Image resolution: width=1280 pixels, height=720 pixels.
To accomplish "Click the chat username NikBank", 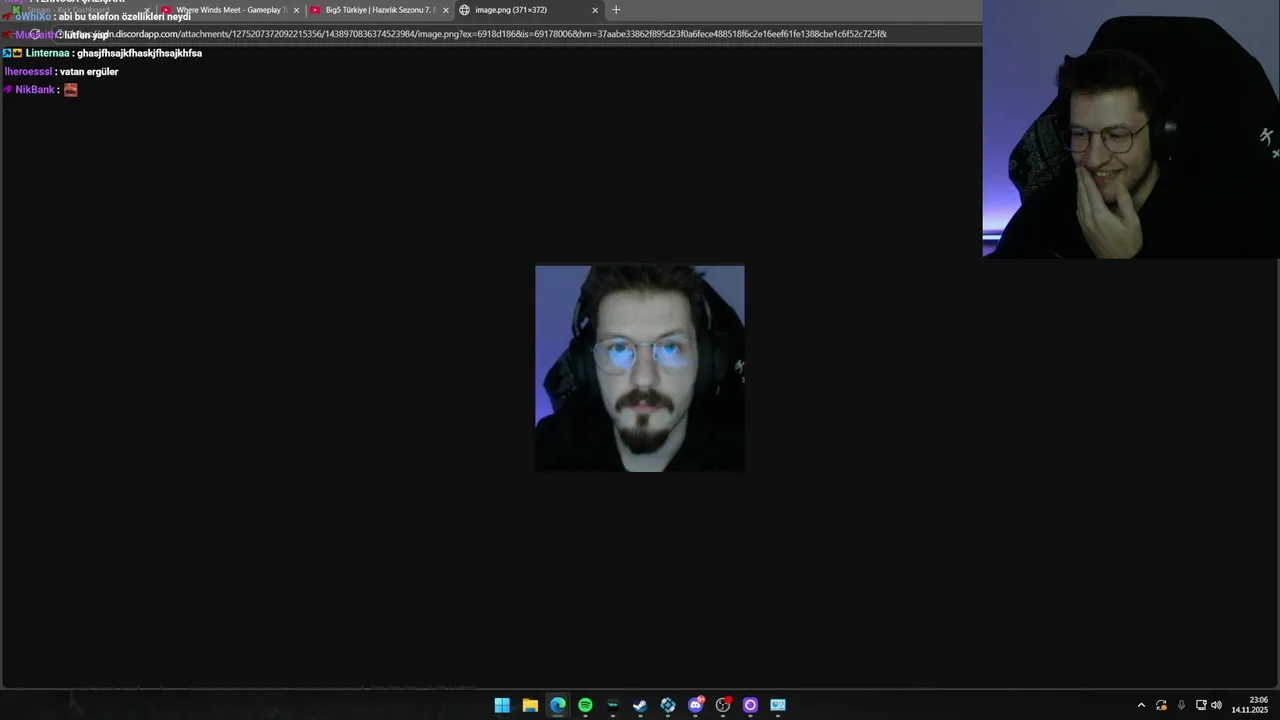I will click(35, 90).
